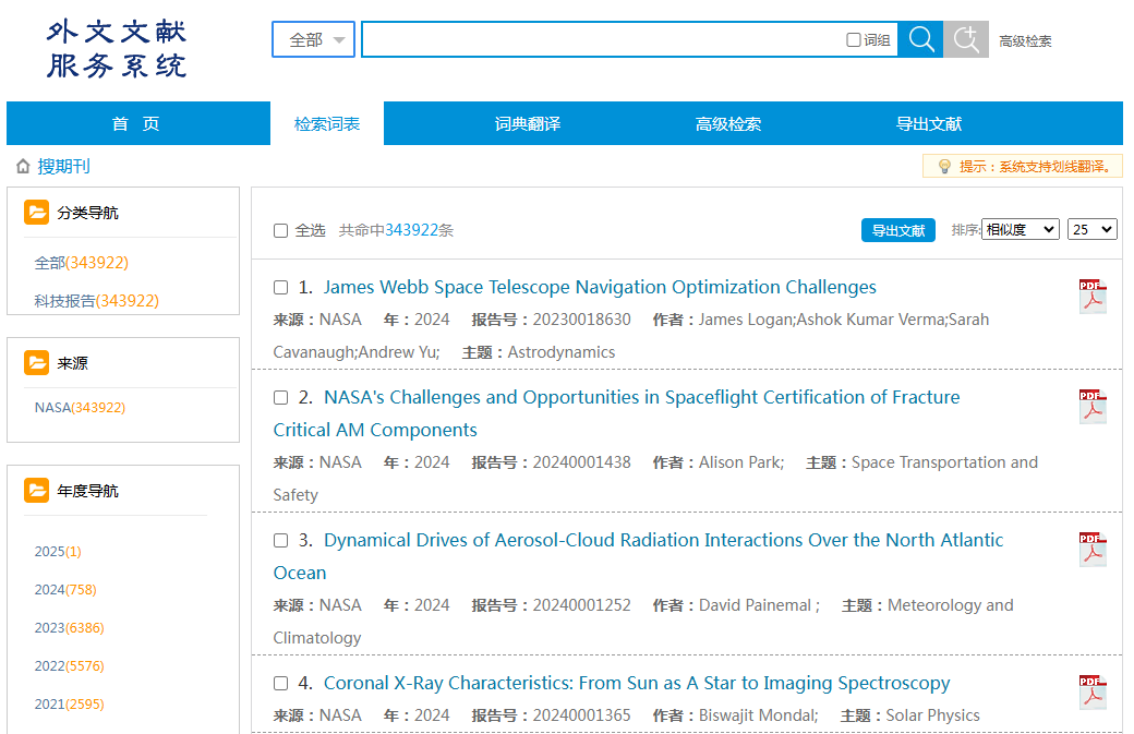
Task: Open the 25 results-per-page dropdown
Action: pyautogui.click(x=1092, y=229)
